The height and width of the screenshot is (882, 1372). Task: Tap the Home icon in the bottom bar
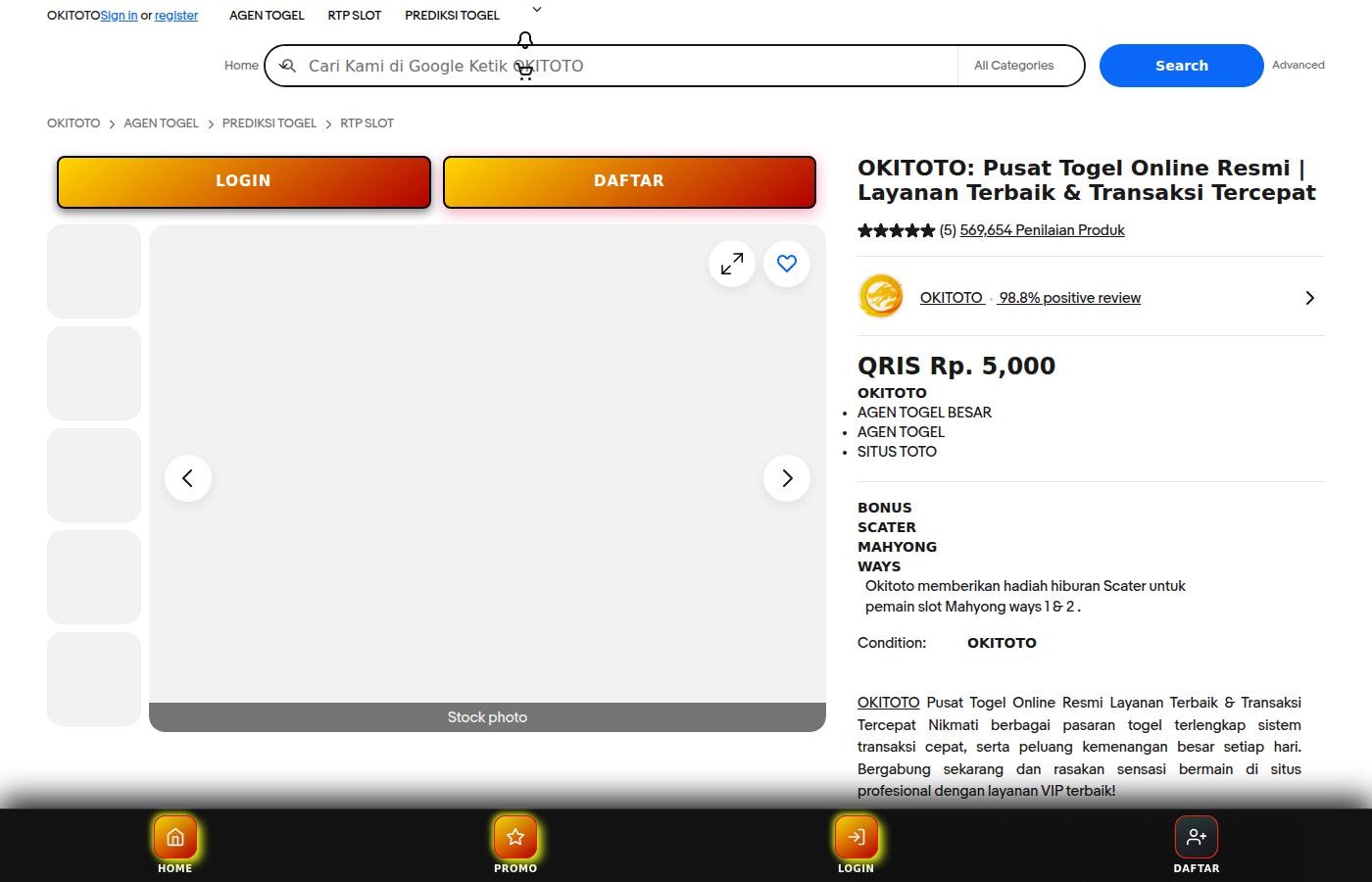tap(175, 837)
